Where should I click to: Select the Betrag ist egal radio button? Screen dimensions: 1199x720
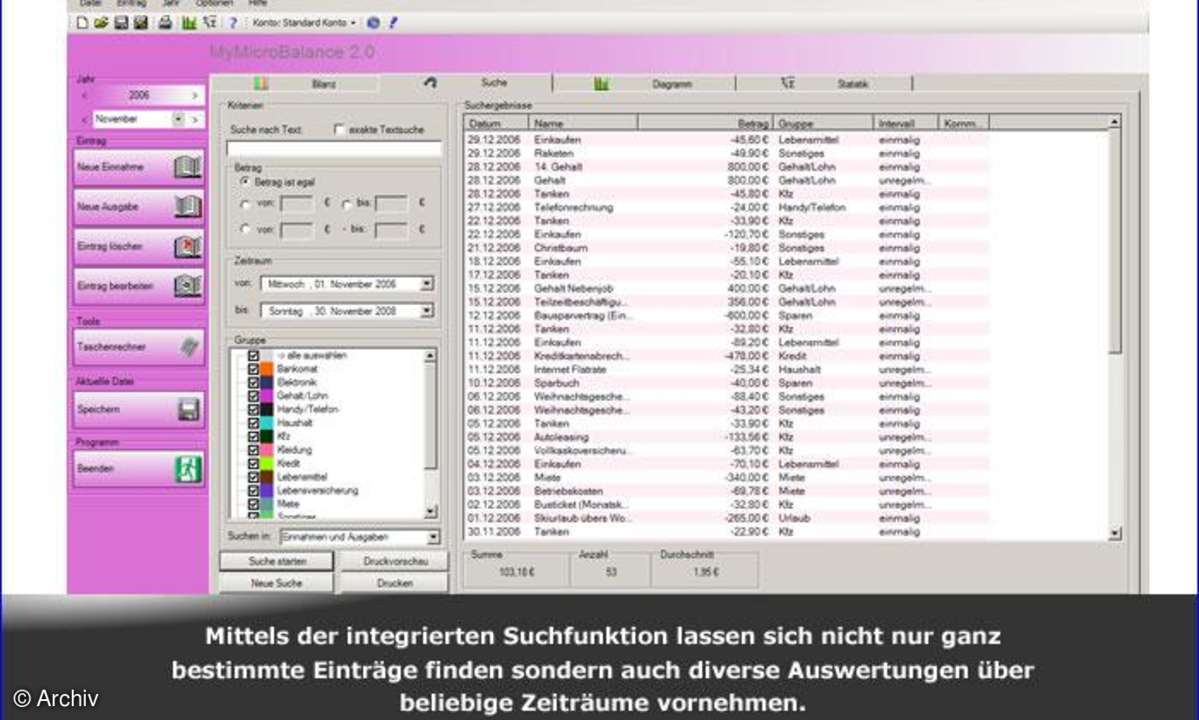245,182
